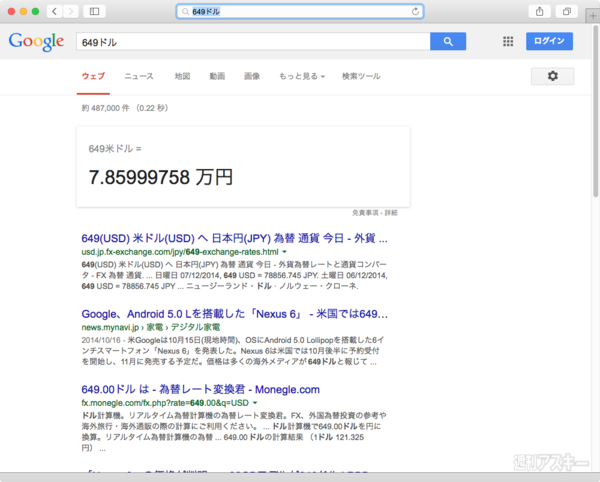
Task: Switch to the ニュース tab
Action: 139,76
